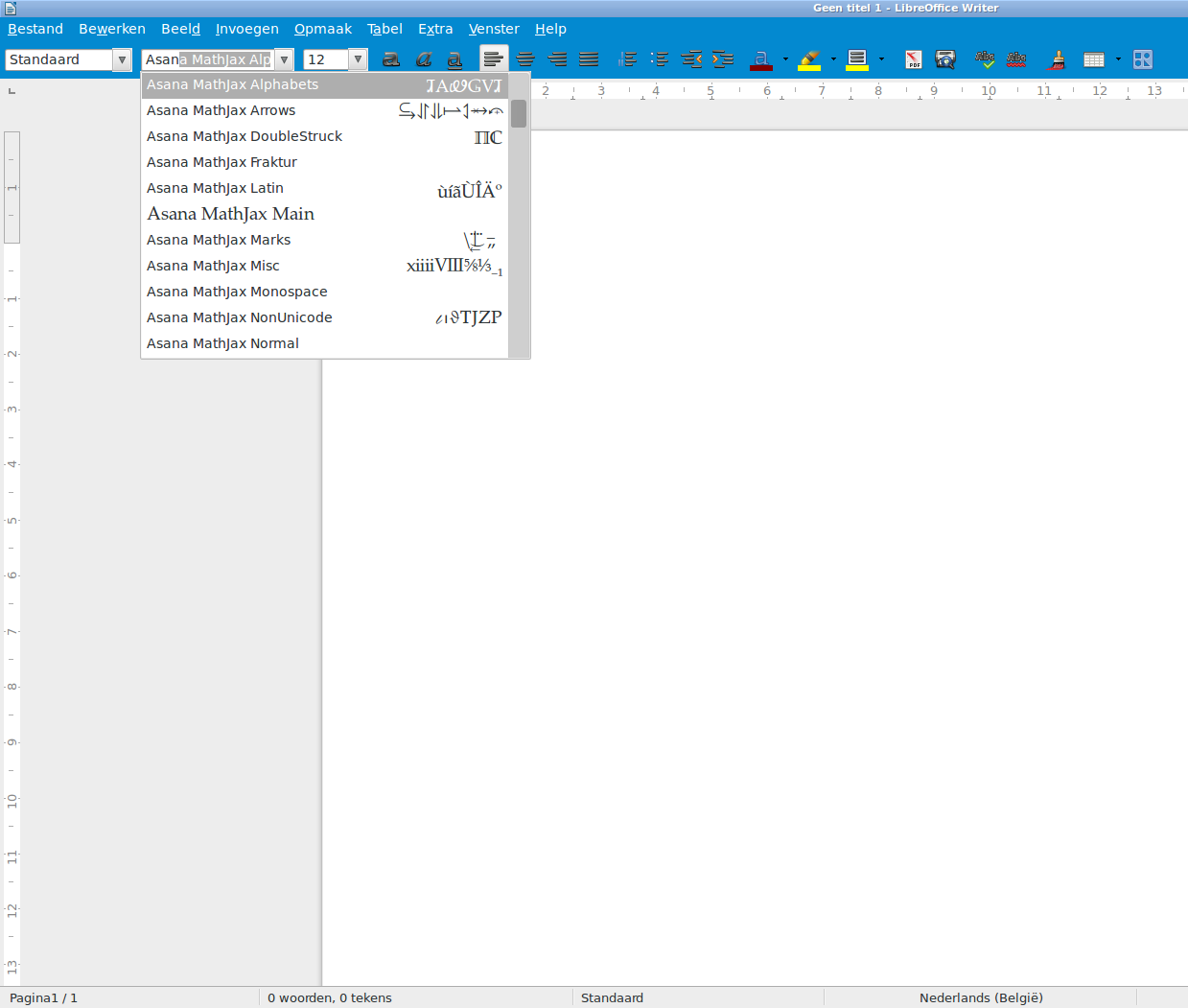
Task: Center align the paragraph
Action: [525, 59]
